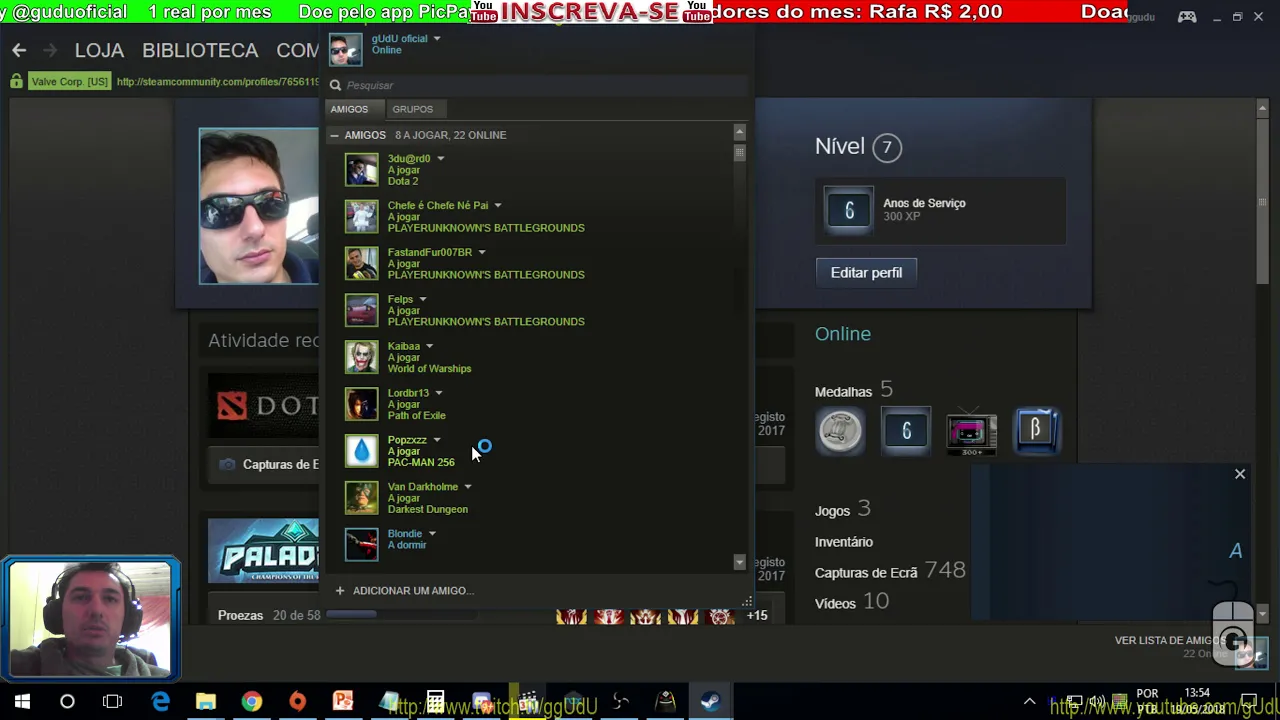1280x720 pixels.
Task: Click ADICIONAR UM AMIGO
Action: (413, 590)
